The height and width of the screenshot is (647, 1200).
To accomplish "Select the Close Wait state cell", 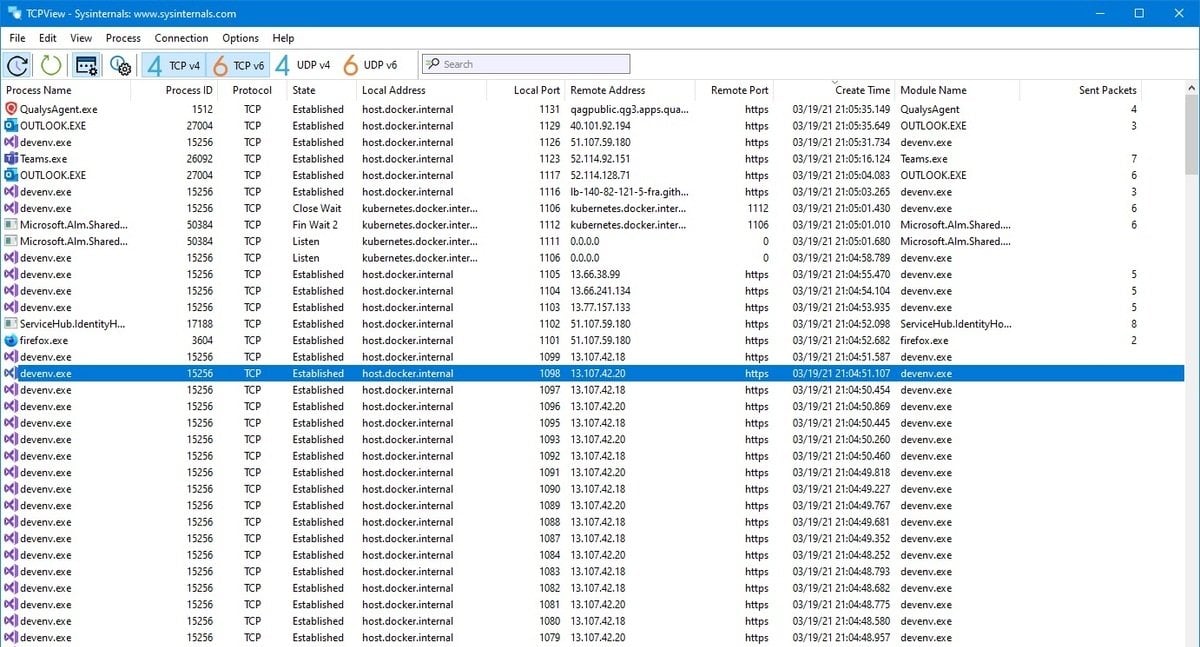I will (317, 208).
